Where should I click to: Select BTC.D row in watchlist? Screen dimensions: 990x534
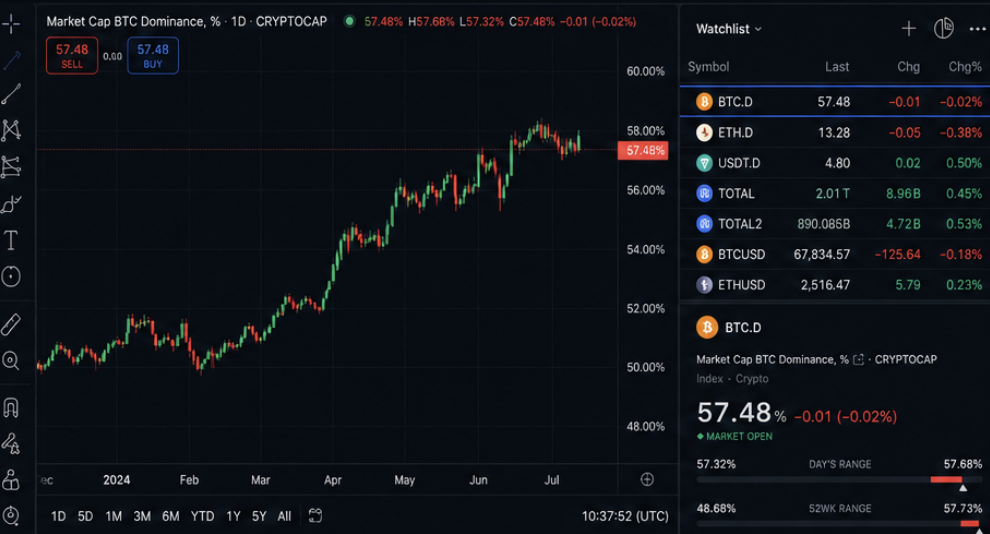point(835,102)
